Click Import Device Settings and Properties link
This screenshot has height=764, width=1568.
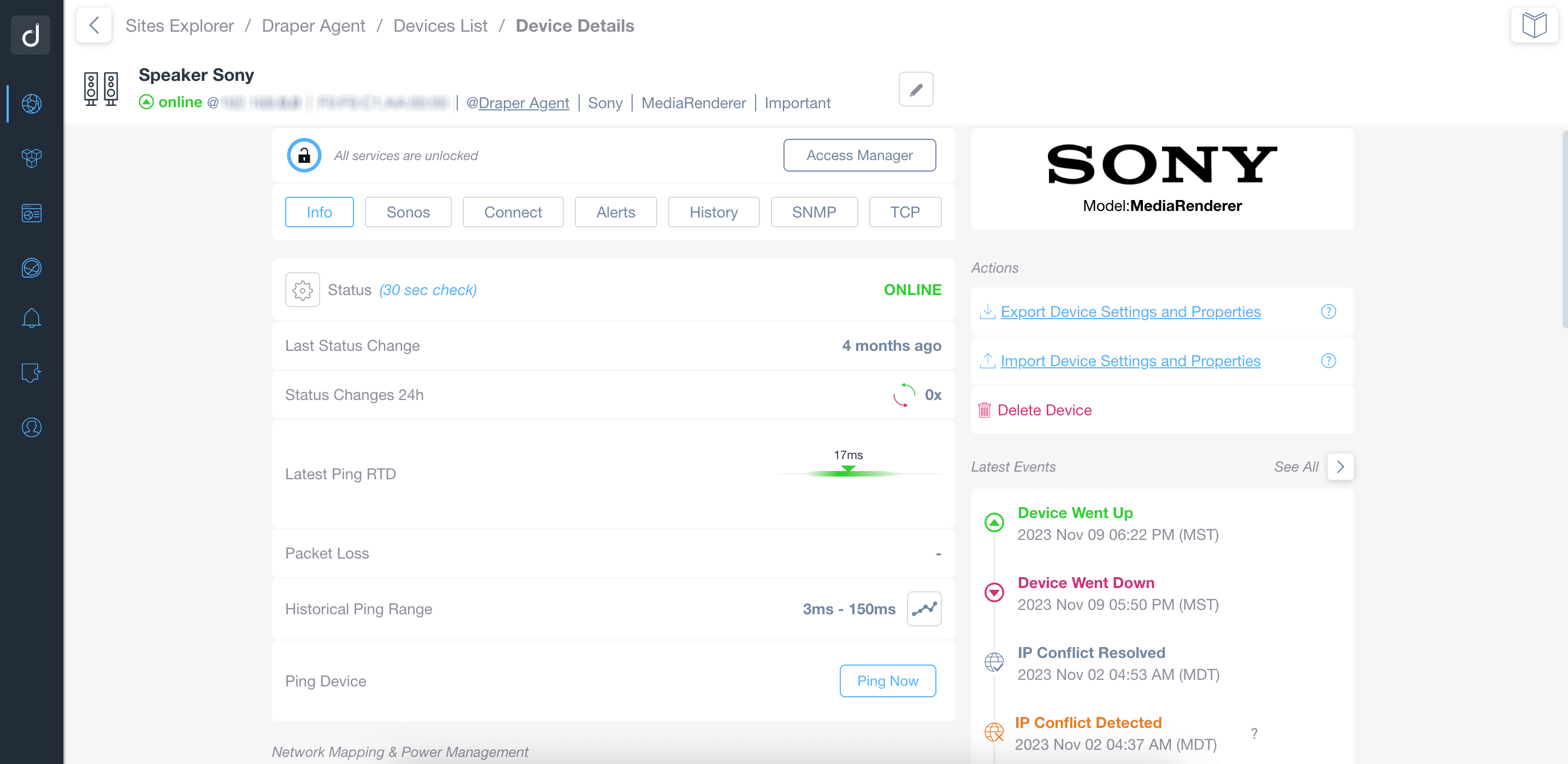click(1130, 361)
